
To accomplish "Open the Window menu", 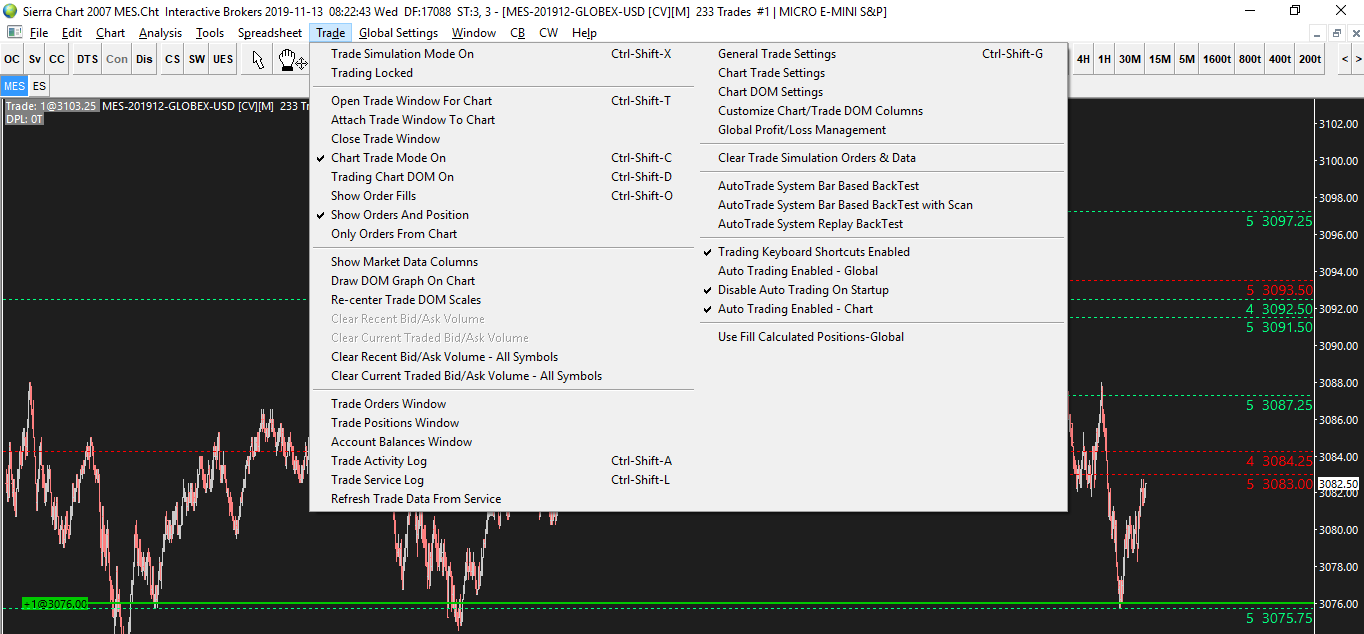I will 474,33.
